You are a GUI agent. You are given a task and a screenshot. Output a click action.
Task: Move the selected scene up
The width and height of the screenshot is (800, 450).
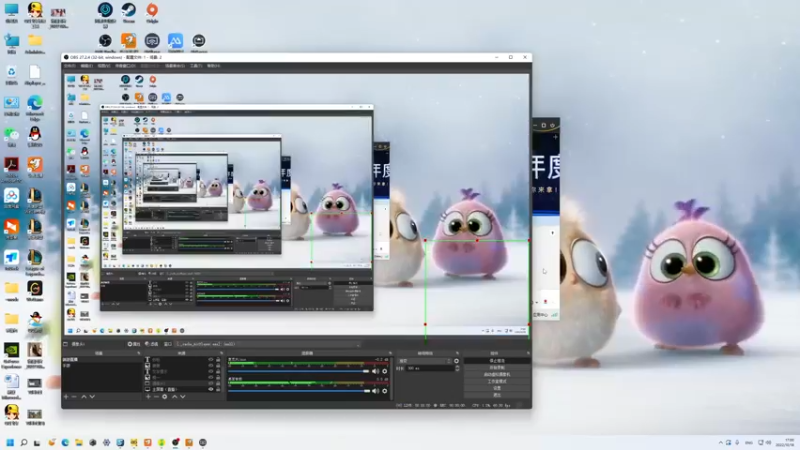click(x=84, y=396)
